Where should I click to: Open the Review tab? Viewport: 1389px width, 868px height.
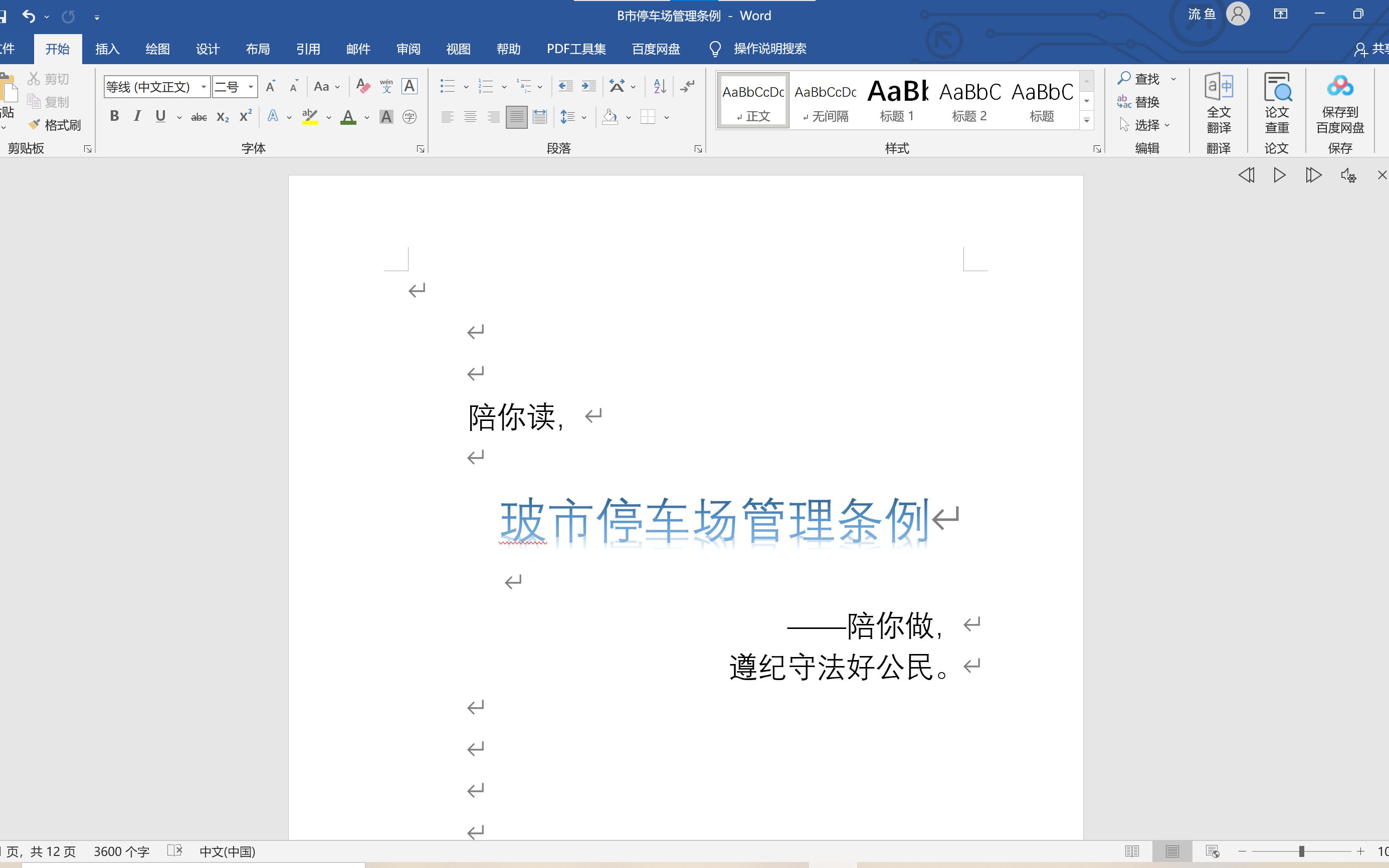tap(408, 49)
